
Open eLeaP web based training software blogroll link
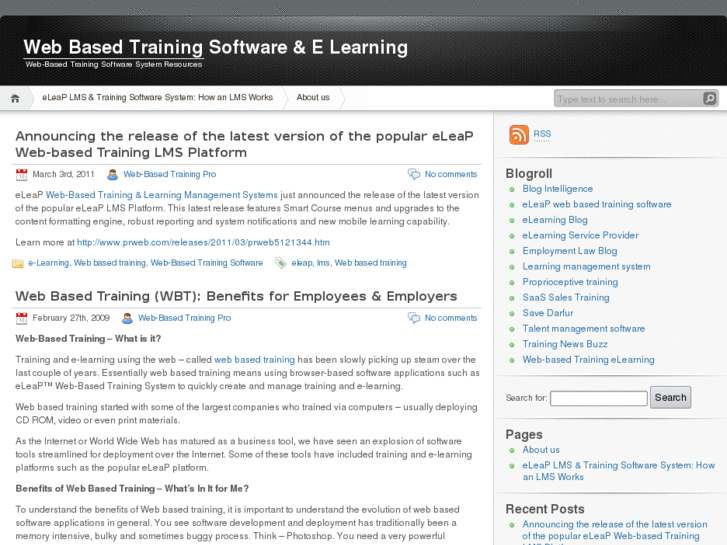pos(597,205)
